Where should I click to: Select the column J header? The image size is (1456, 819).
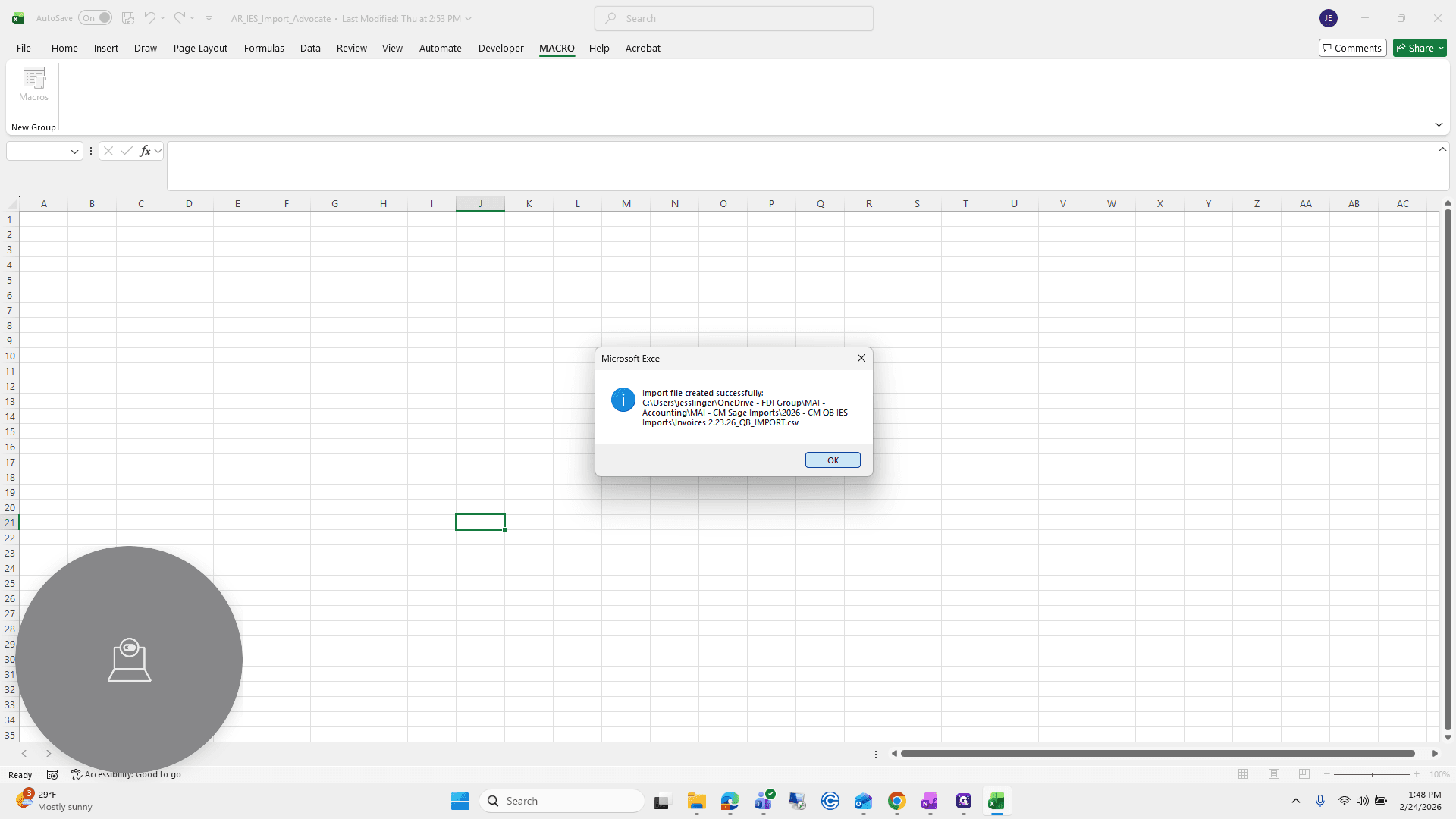click(x=480, y=203)
